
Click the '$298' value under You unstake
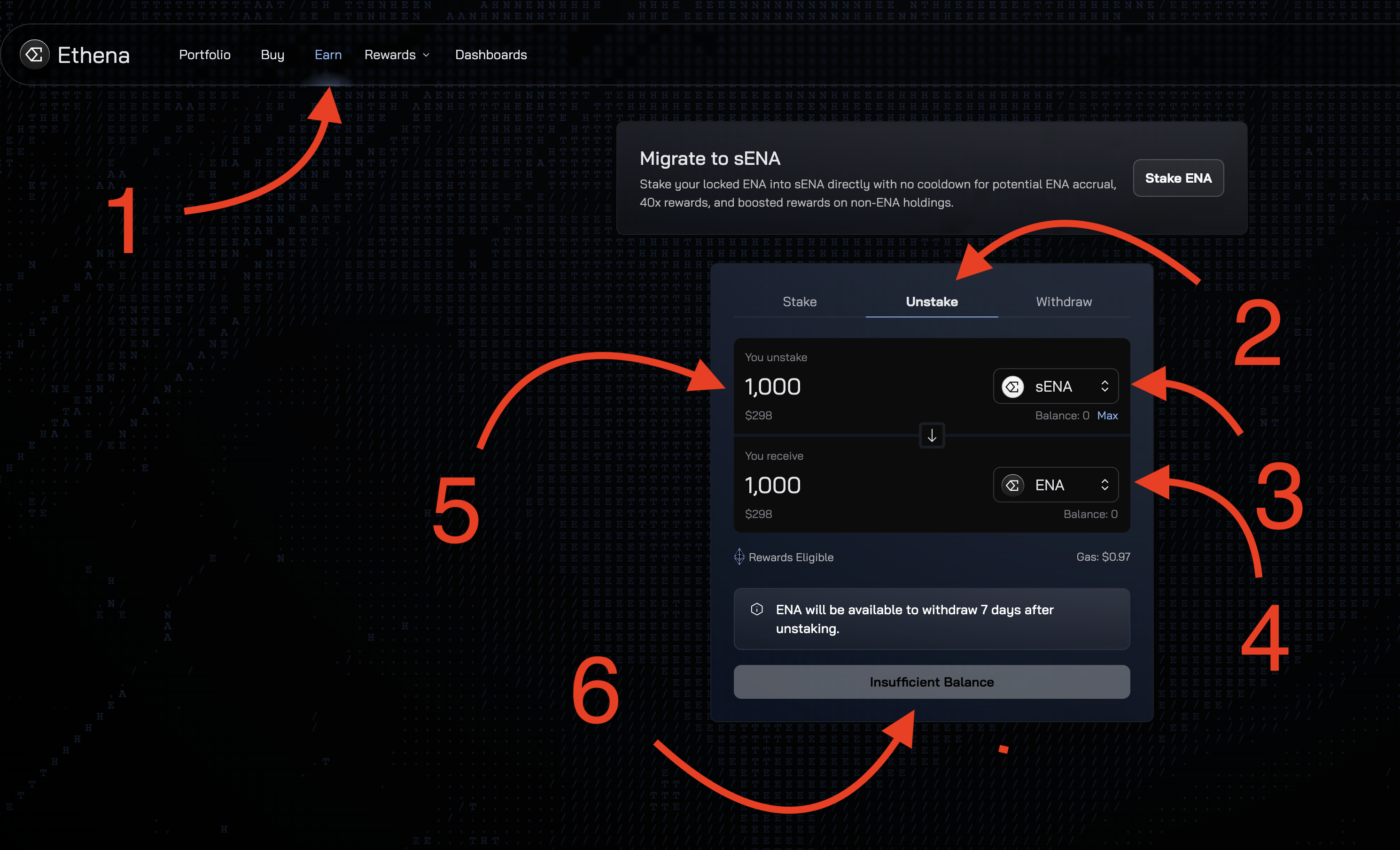(x=759, y=415)
